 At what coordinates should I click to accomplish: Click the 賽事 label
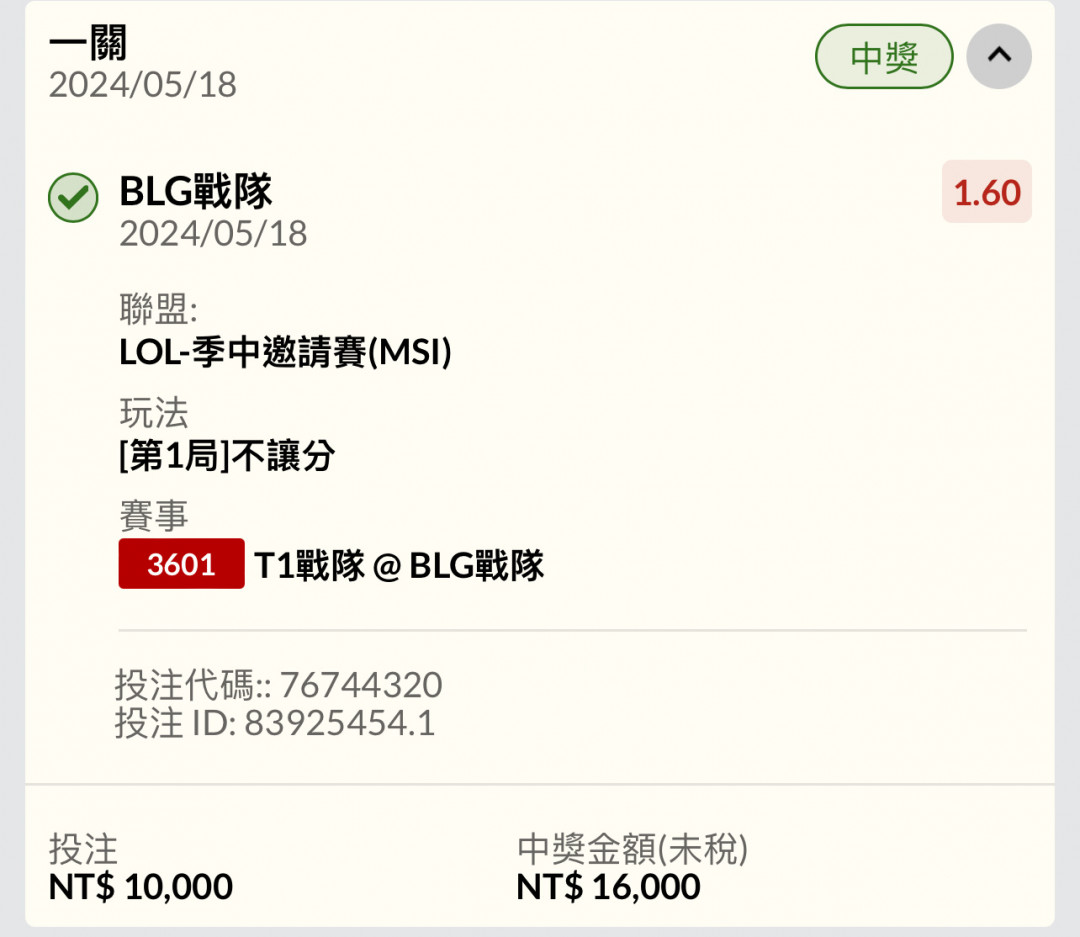(154, 515)
